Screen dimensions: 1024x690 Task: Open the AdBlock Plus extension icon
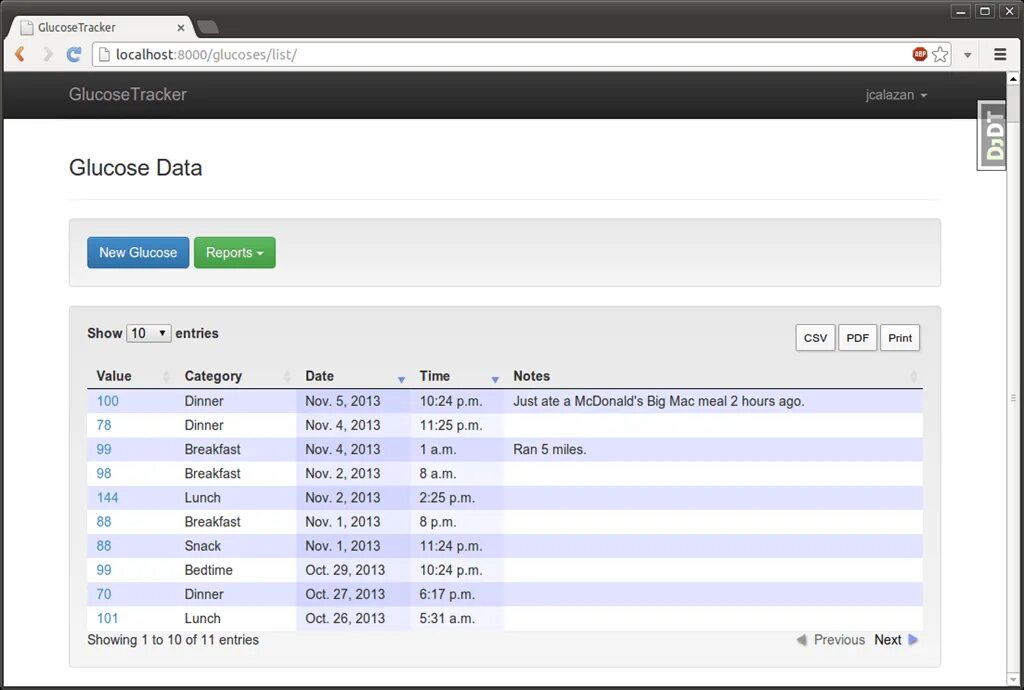pyautogui.click(x=920, y=54)
